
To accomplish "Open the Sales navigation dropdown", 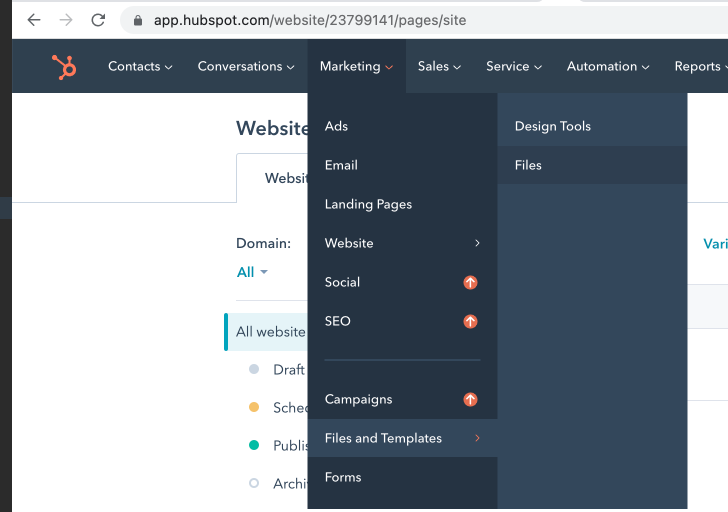I will (x=439, y=67).
